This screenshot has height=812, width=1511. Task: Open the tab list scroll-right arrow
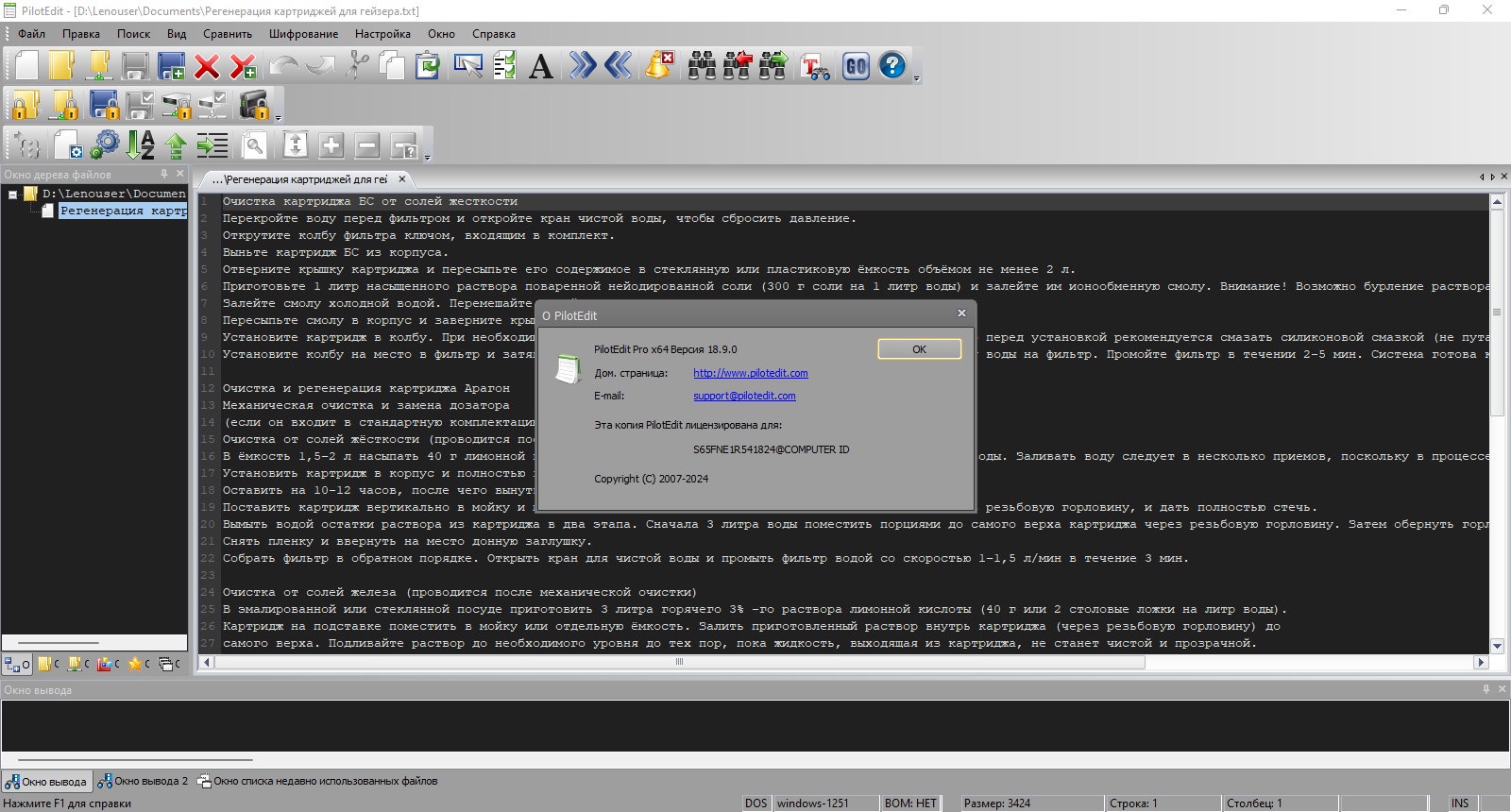tap(1493, 178)
